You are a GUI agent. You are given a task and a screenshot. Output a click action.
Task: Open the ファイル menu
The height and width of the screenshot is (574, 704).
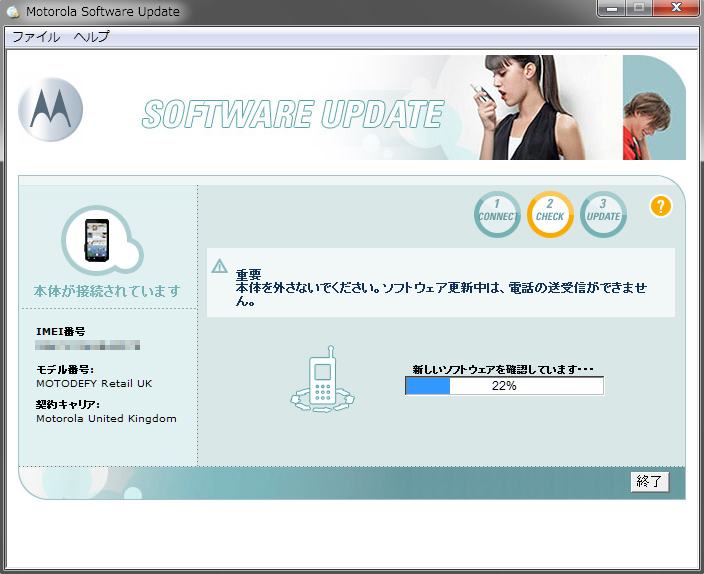[36, 37]
